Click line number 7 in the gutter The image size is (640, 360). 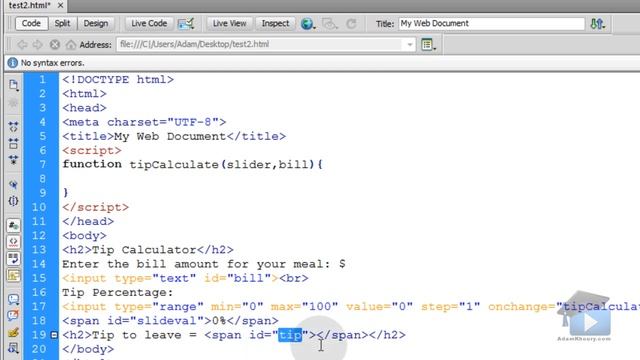tap(42, 164)
